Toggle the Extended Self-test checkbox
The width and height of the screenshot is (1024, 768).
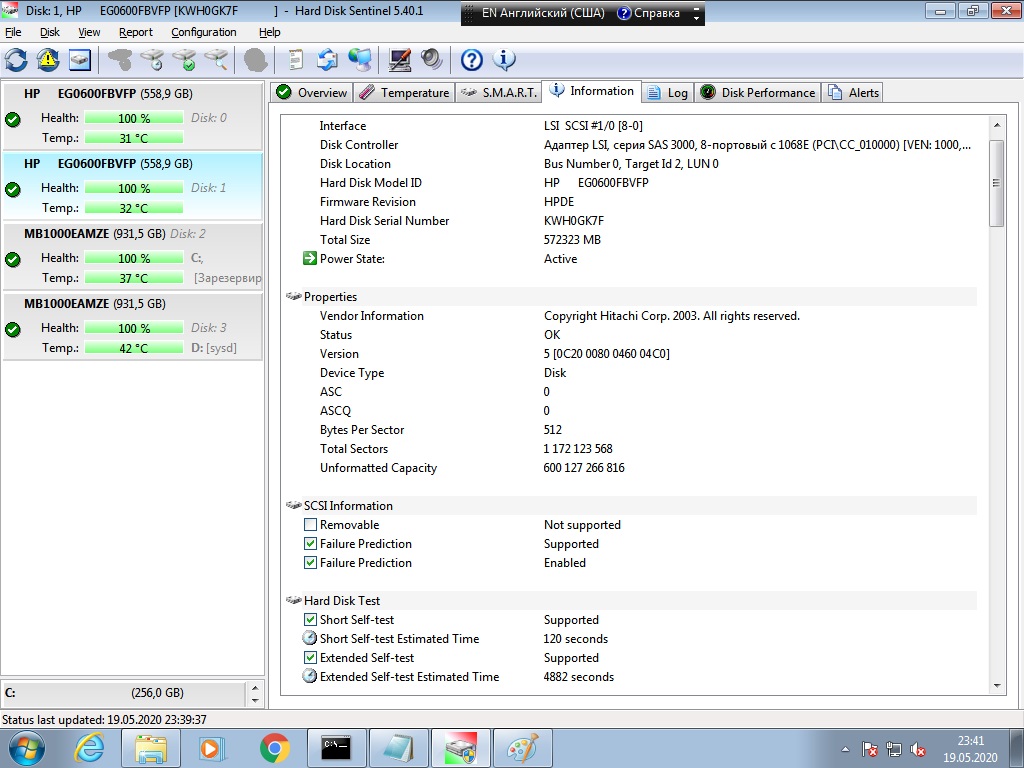click(310, 658)
